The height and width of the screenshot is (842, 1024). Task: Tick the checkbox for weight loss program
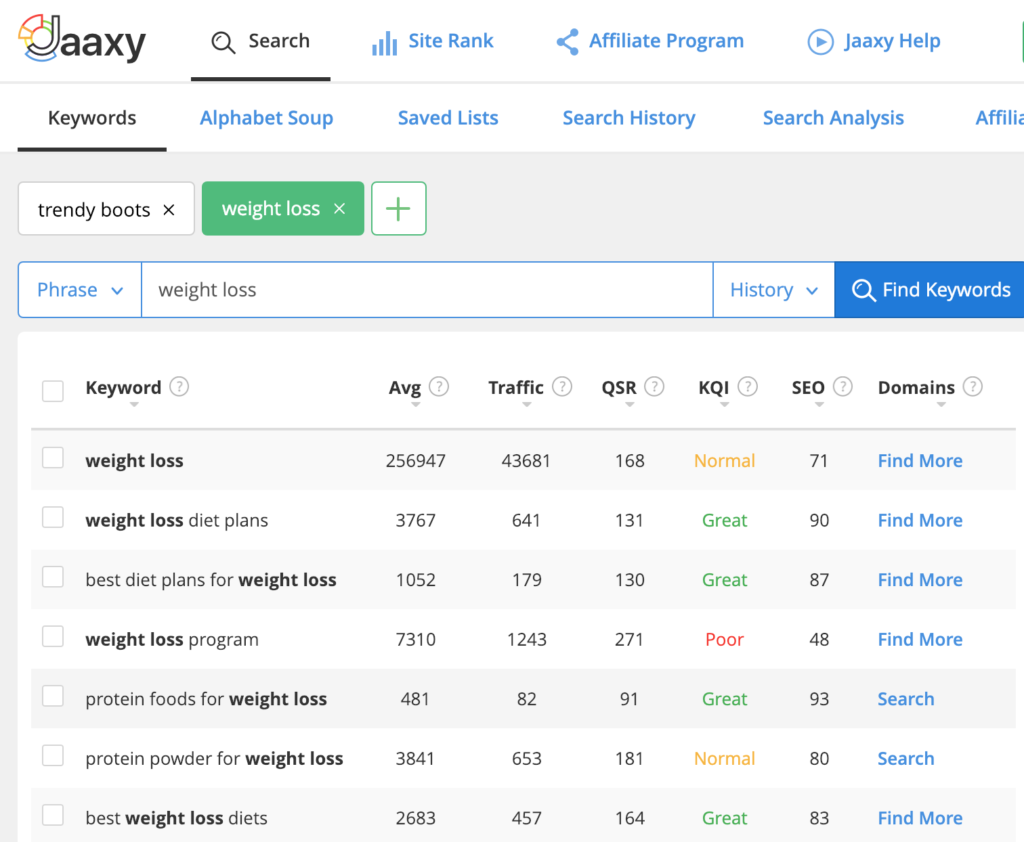coord(53,637)
